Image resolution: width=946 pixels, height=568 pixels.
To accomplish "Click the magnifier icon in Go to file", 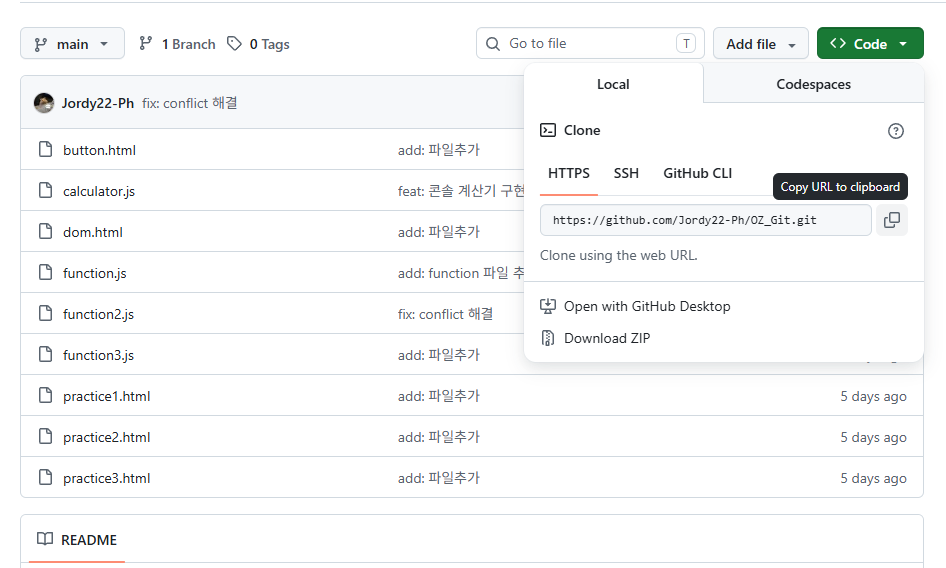I will pos(493,44).
